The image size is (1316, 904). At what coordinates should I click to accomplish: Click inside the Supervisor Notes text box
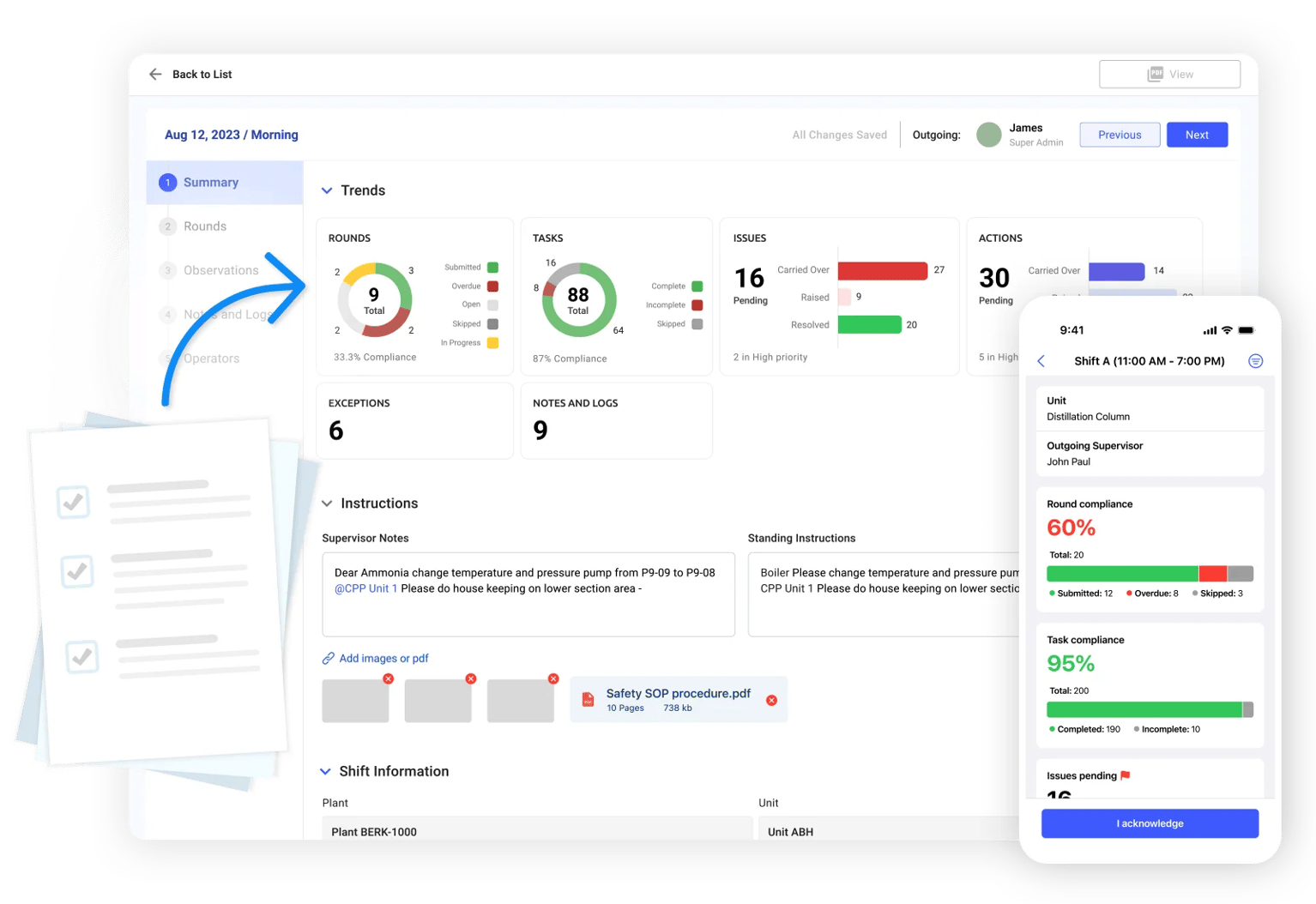528,594
